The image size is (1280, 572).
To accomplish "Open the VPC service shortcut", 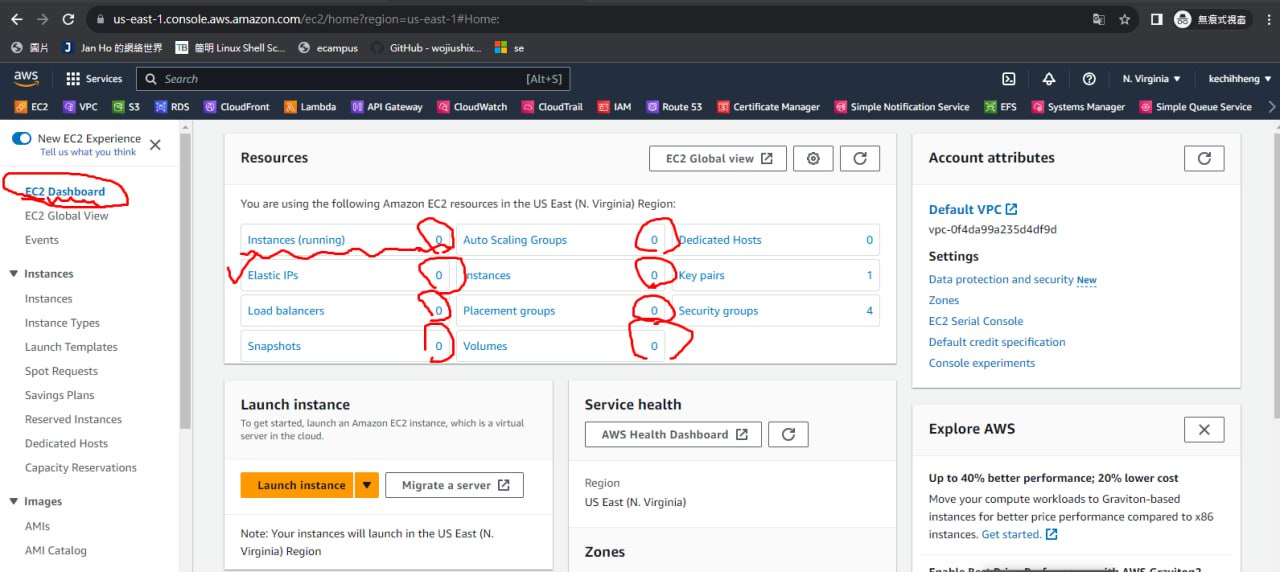I will 80,107.
